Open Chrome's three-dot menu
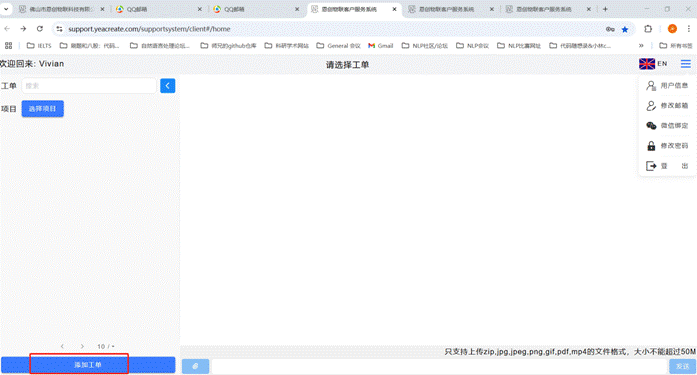Viewport: 697px width, 375px height. pos(689,29)
